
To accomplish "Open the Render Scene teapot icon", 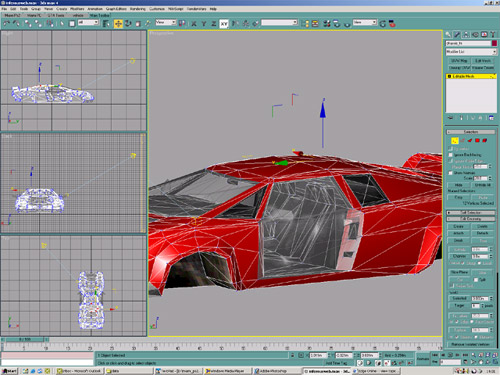I will [337, 23].
